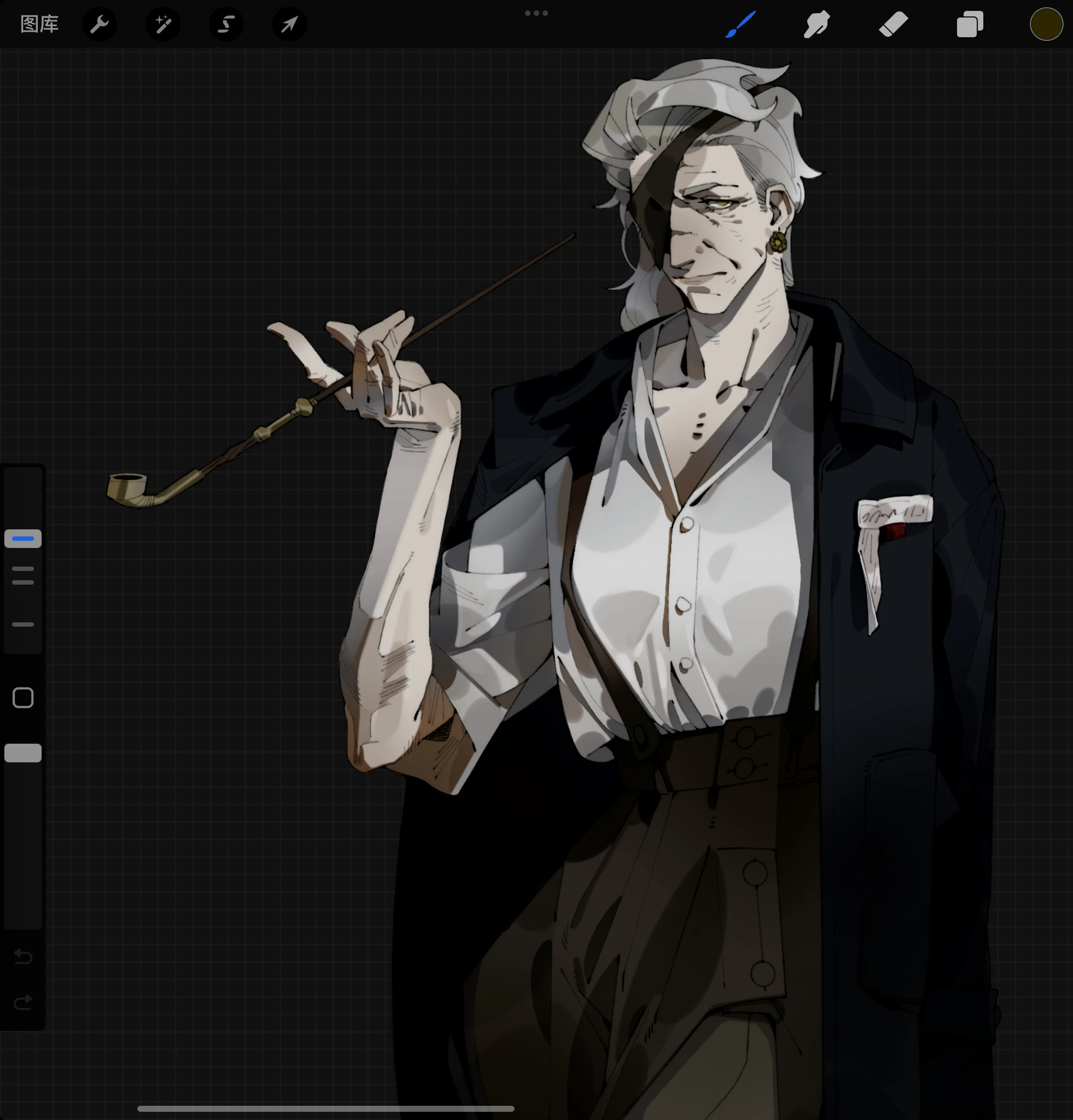Open the Layers panel
Viewport: 1073px width, 1120px height.
tap(970, 25)
